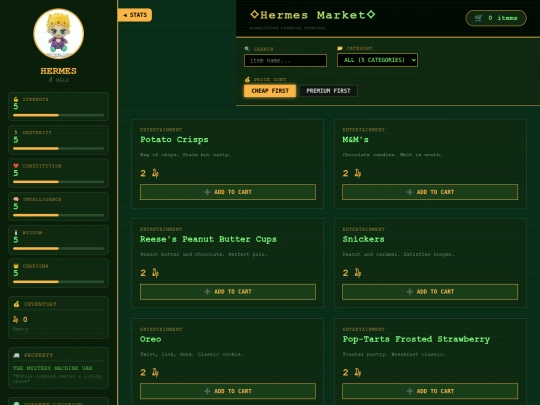Click the currency icon in the Inventory panel
Viewport: 540px width, 405px height.
coord(16,320)
